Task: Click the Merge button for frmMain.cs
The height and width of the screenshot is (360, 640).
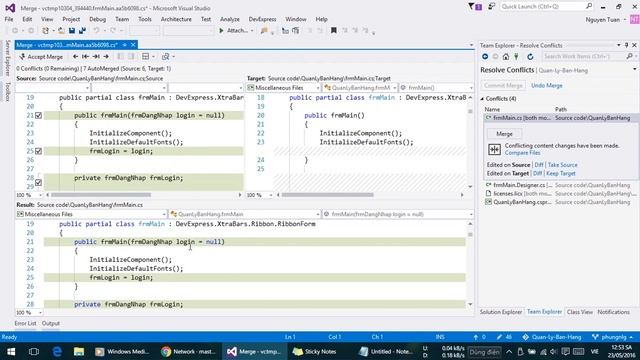Action: (x=504, y=134)
